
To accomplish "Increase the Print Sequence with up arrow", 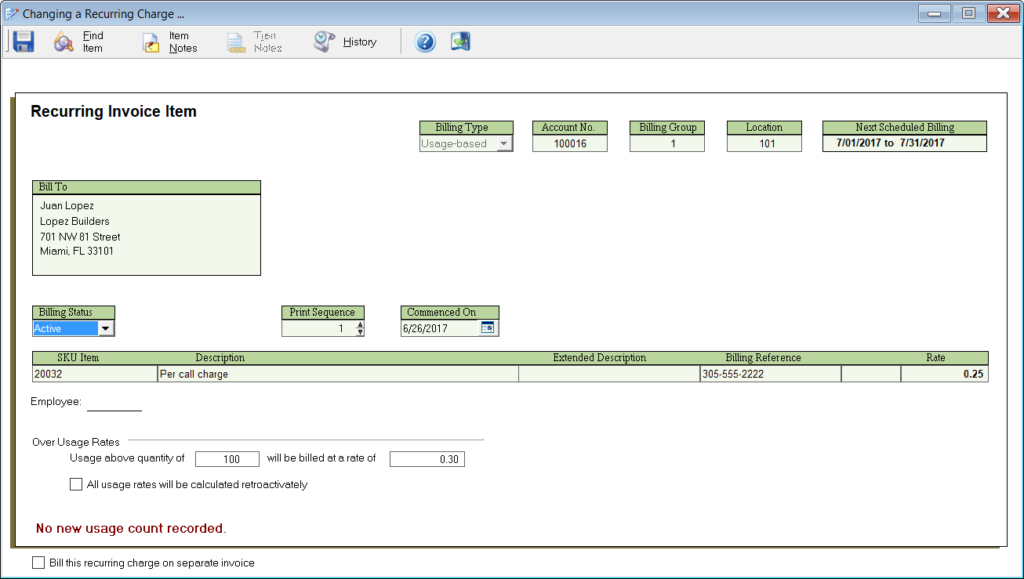I will click(360, 324).
